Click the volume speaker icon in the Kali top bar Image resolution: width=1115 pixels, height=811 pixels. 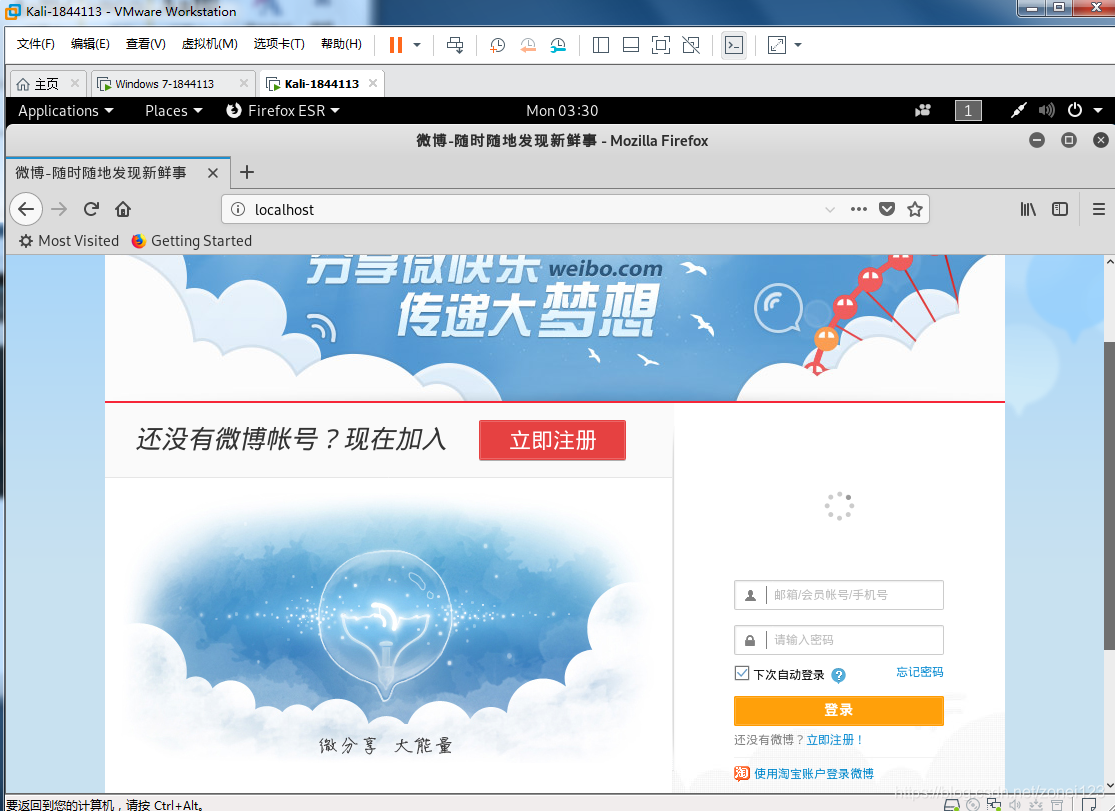1046,110
